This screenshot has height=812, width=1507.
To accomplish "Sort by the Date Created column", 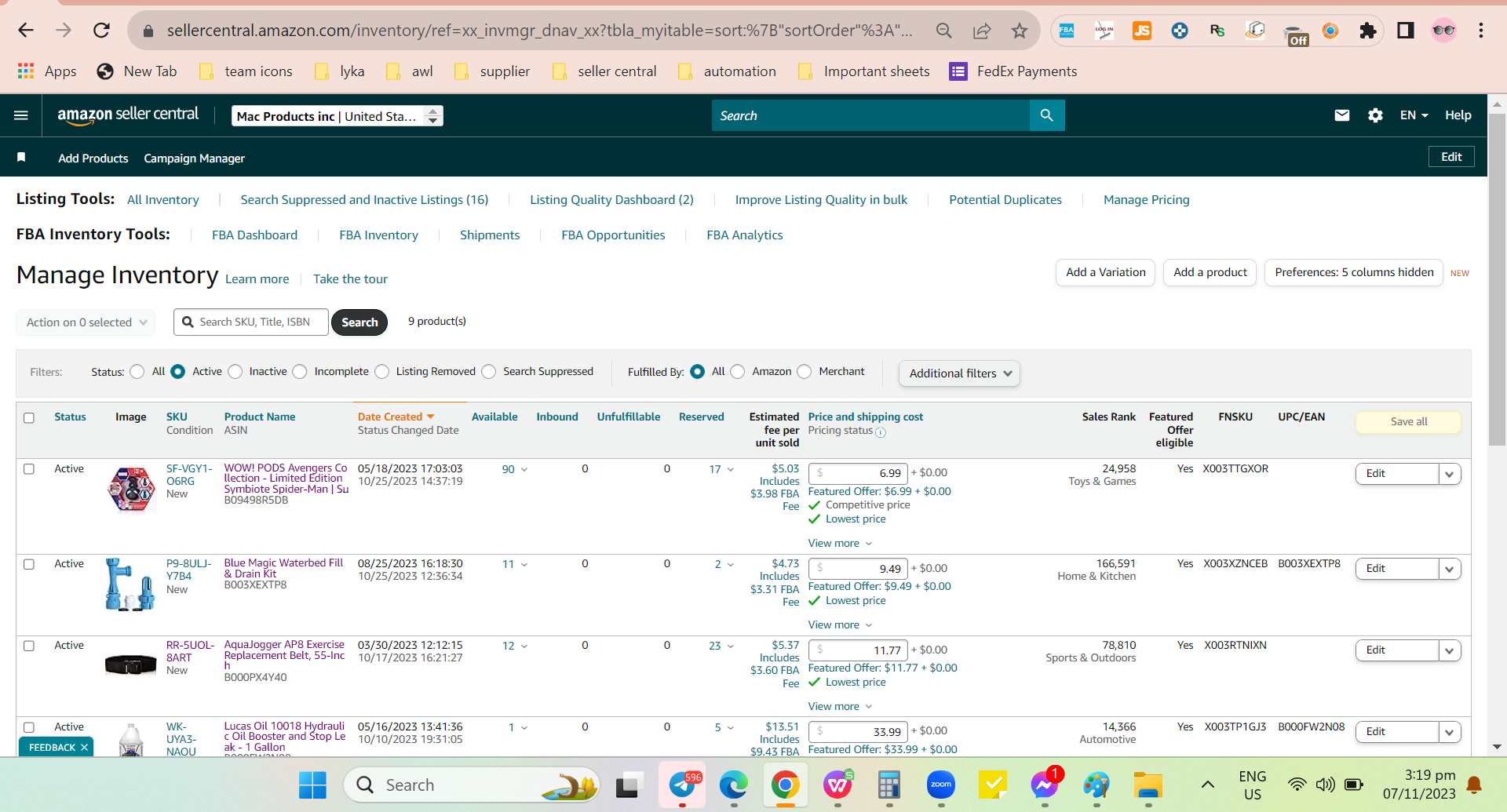I will pos(396,417).
